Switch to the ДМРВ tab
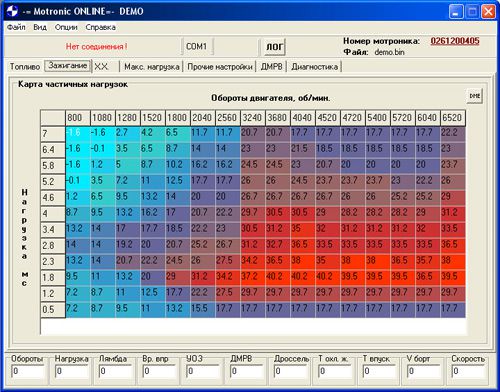500x392 pixels. [x=271, y=67]
